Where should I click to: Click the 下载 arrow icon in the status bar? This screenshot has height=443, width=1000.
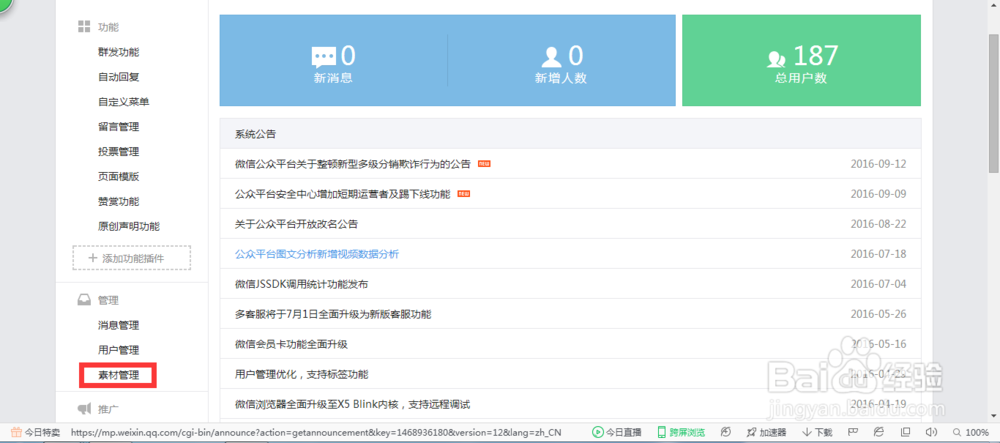coord(807,432)
